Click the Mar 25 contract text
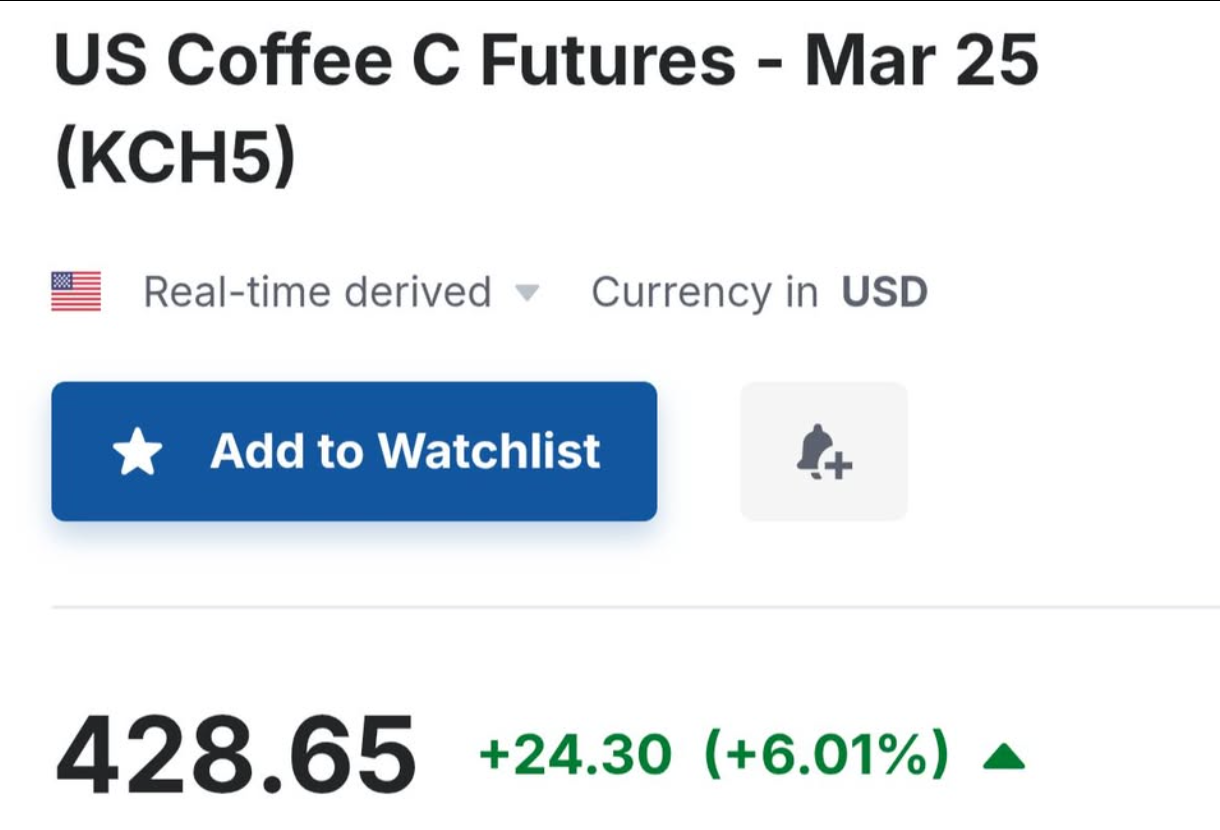 [920, 60]
